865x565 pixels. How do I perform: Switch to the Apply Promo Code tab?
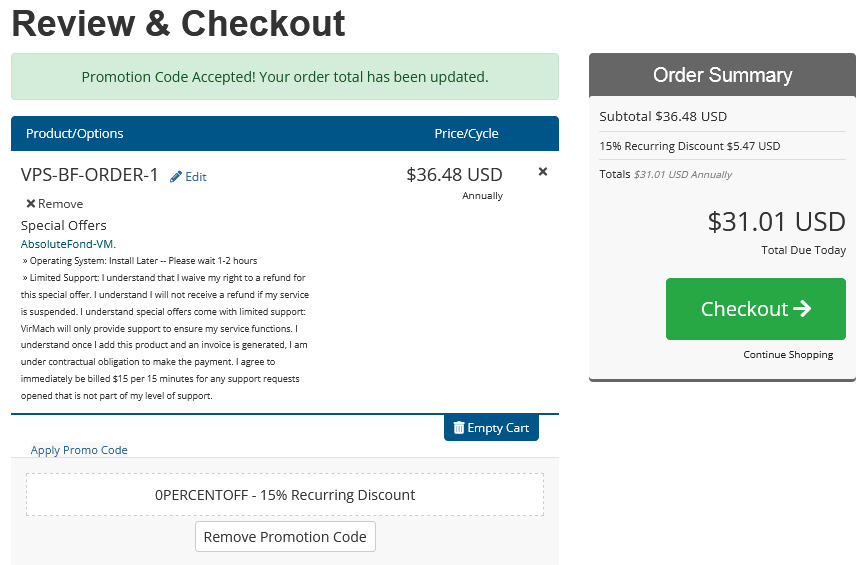pos(79,450)
